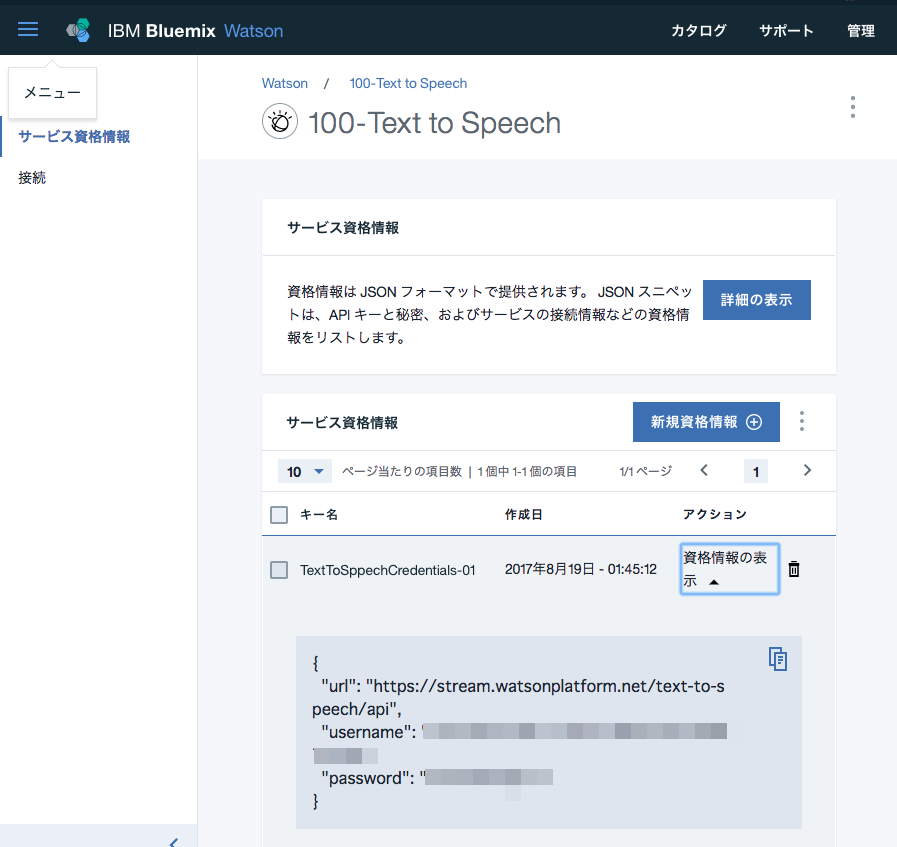This screenshot has width=897, height=847.
Task: Click Watson breadcrumb link
Action: 285,83
